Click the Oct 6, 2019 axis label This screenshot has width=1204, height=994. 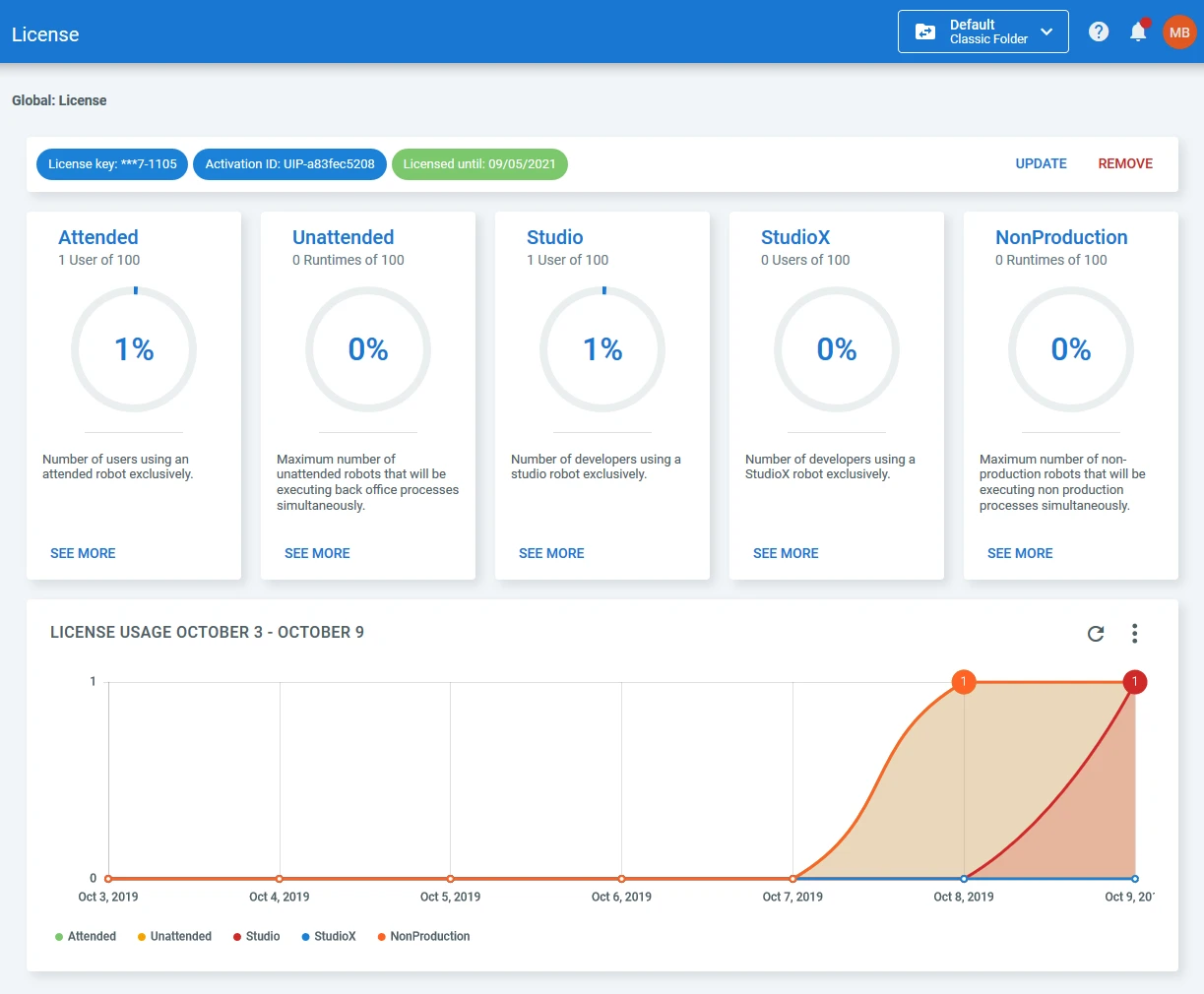(x=621, y=897)
